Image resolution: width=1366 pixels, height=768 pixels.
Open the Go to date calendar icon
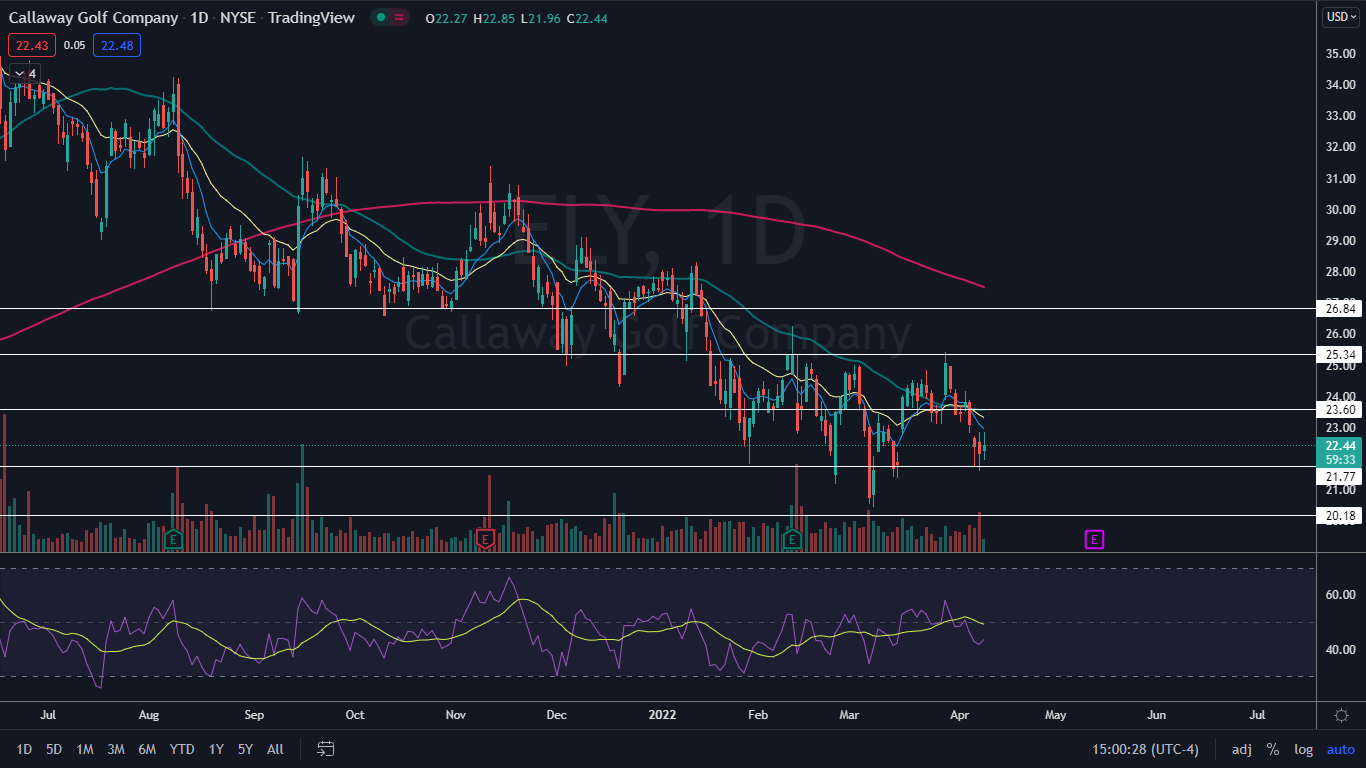325,749
